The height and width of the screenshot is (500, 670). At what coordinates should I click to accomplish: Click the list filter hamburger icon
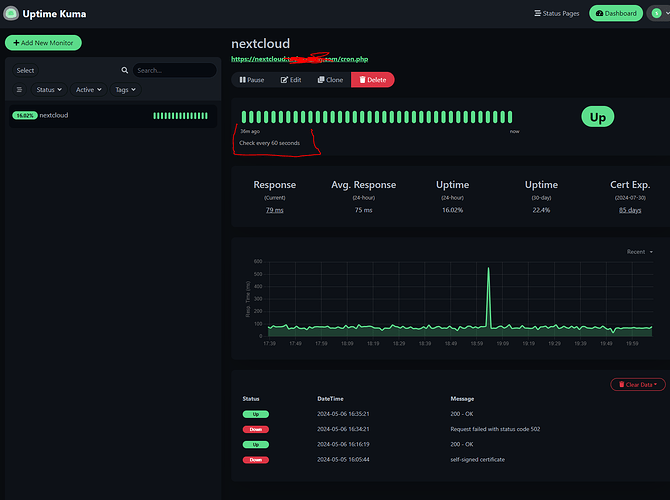(19, 90)
